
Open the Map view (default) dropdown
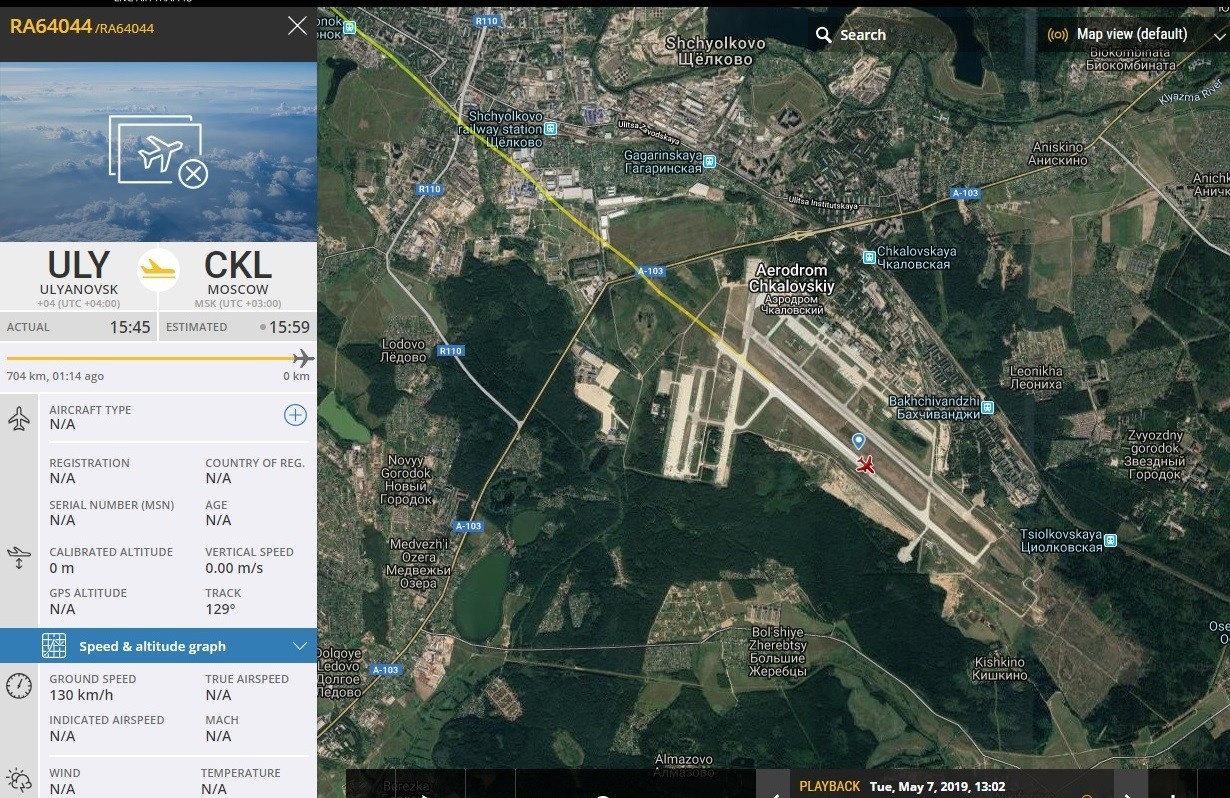point(1136,35)
